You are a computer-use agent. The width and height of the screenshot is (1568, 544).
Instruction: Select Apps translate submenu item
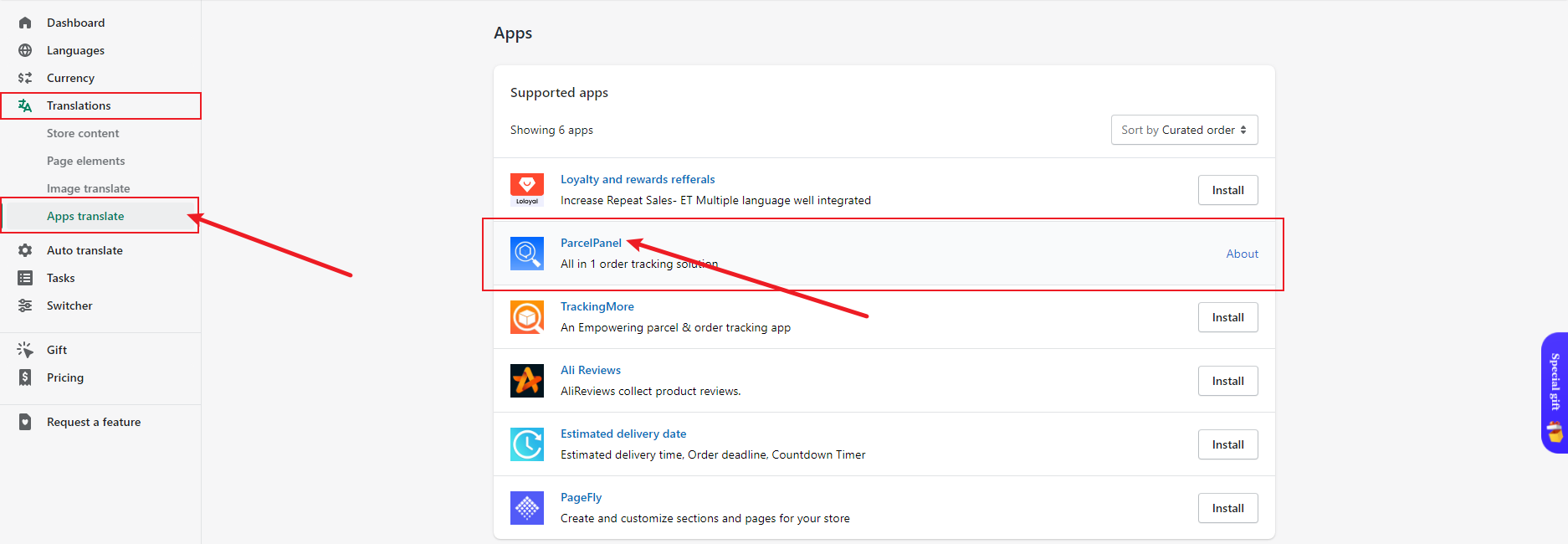(x=85, y=216)
